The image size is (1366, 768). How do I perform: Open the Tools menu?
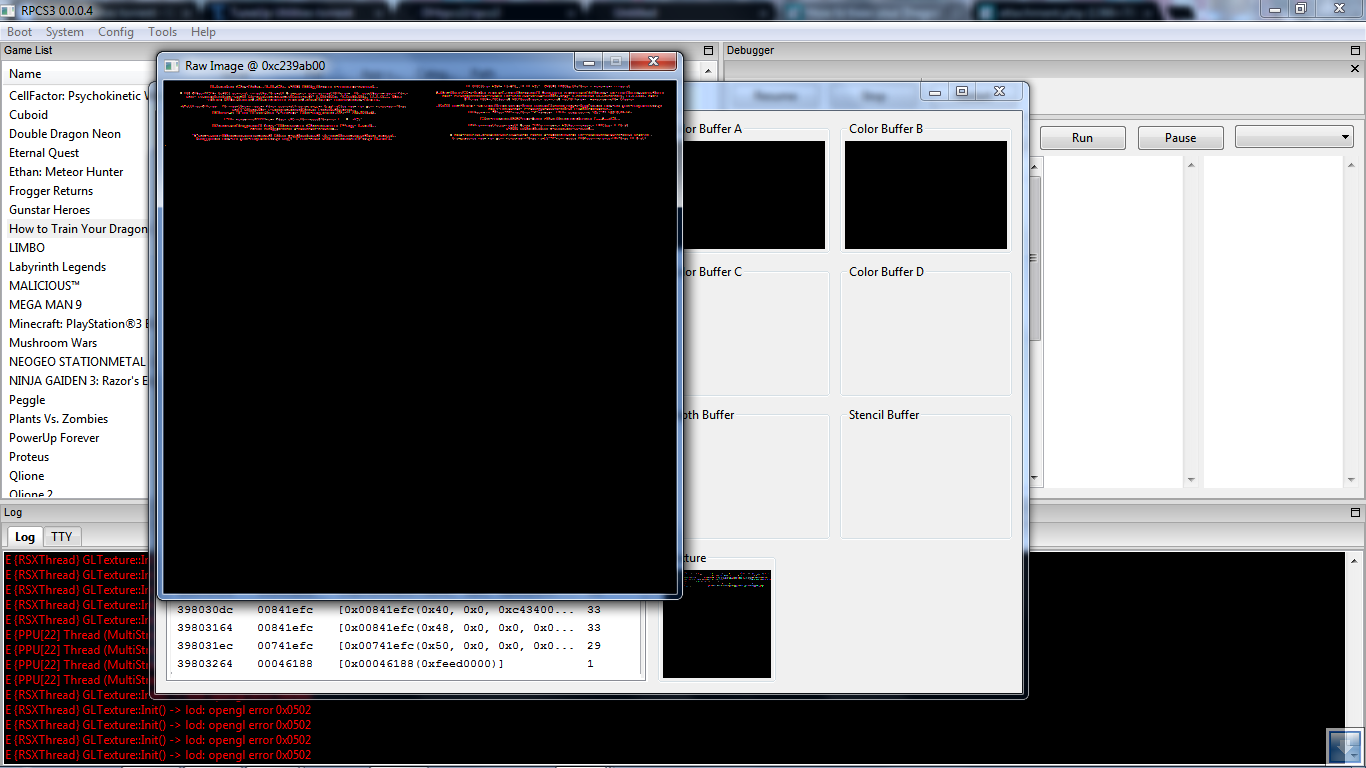[162, 32]
